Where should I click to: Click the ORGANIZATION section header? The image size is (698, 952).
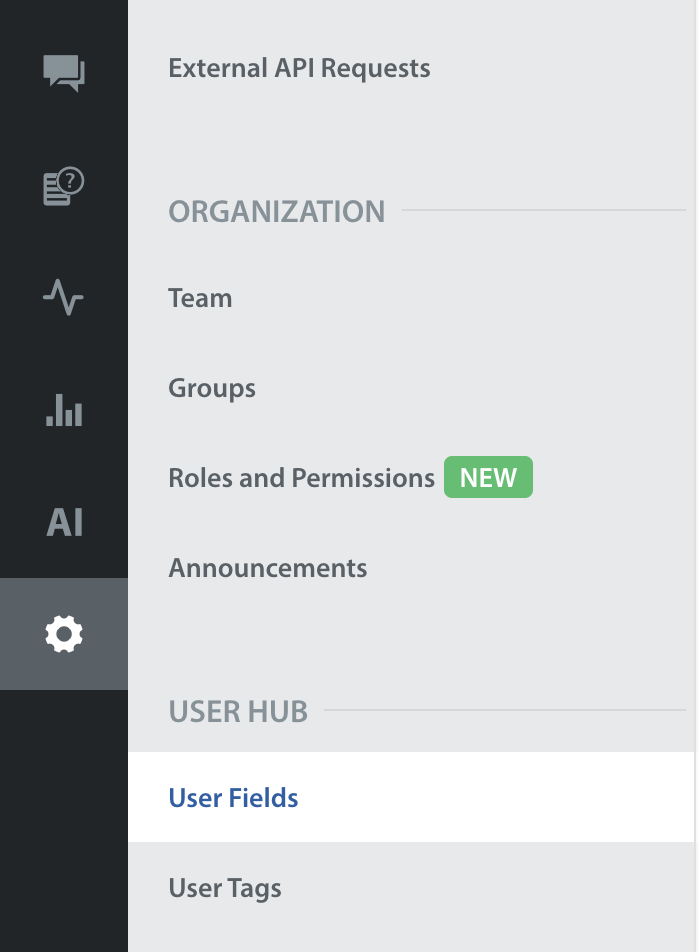pyautogui.click(x=276, y=212)
